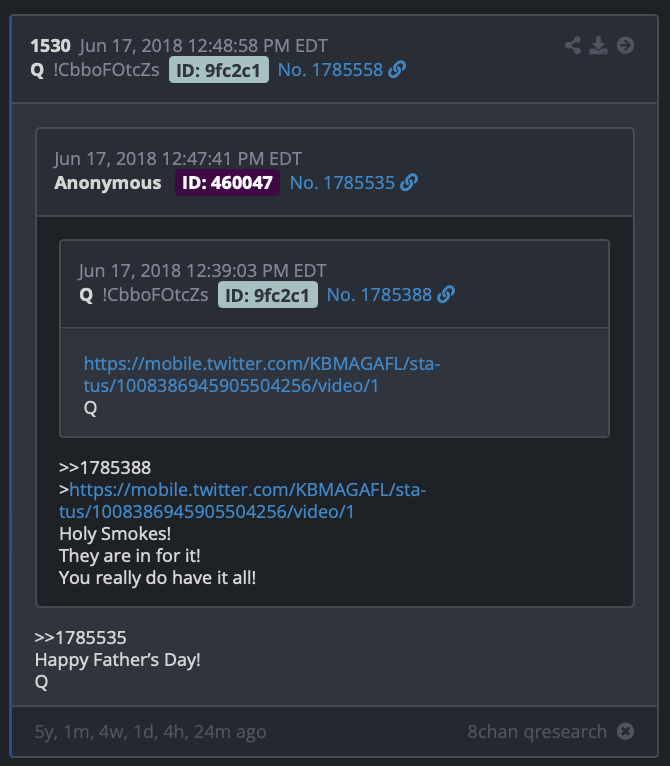Click the ID: 9fc2c1 badge in the nested post

coord(268,295)
